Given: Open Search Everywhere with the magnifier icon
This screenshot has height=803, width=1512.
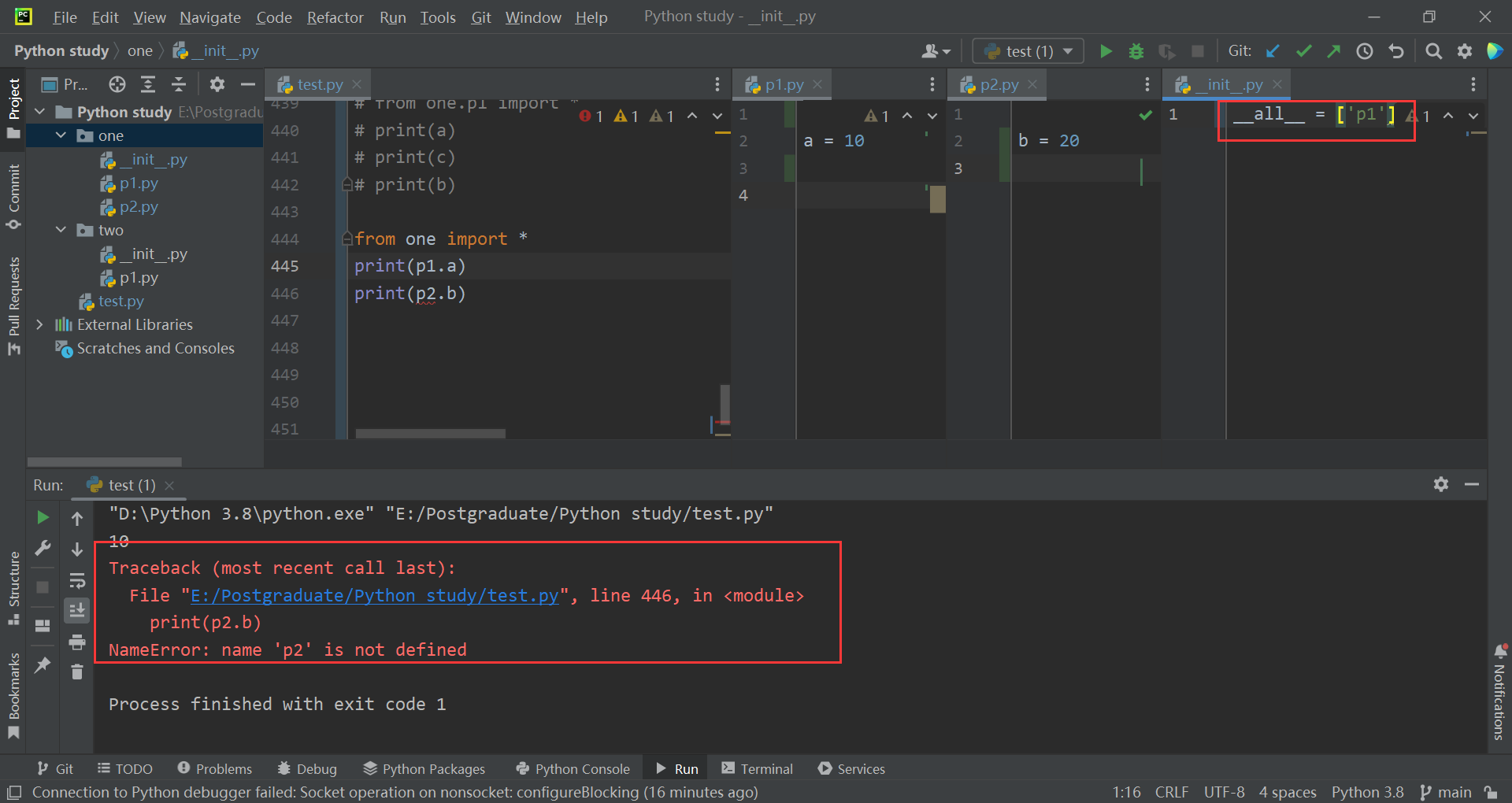Looking at the screenshot, I should coord(1433,50).
